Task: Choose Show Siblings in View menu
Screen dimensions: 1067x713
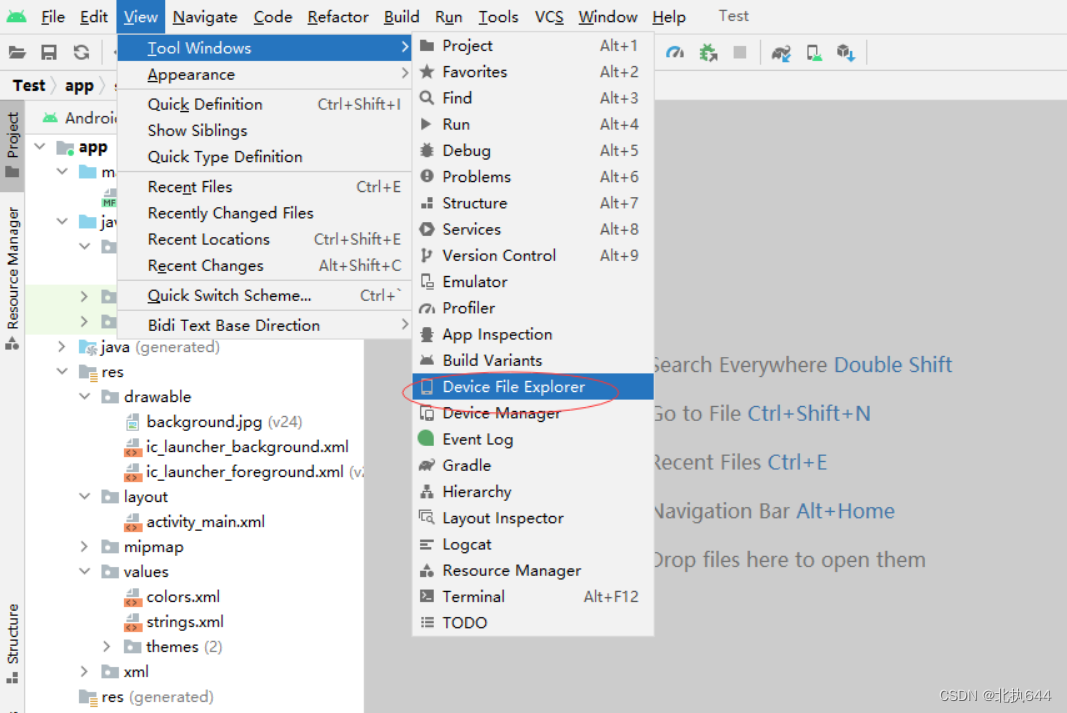Action: [x=265, y=131]
